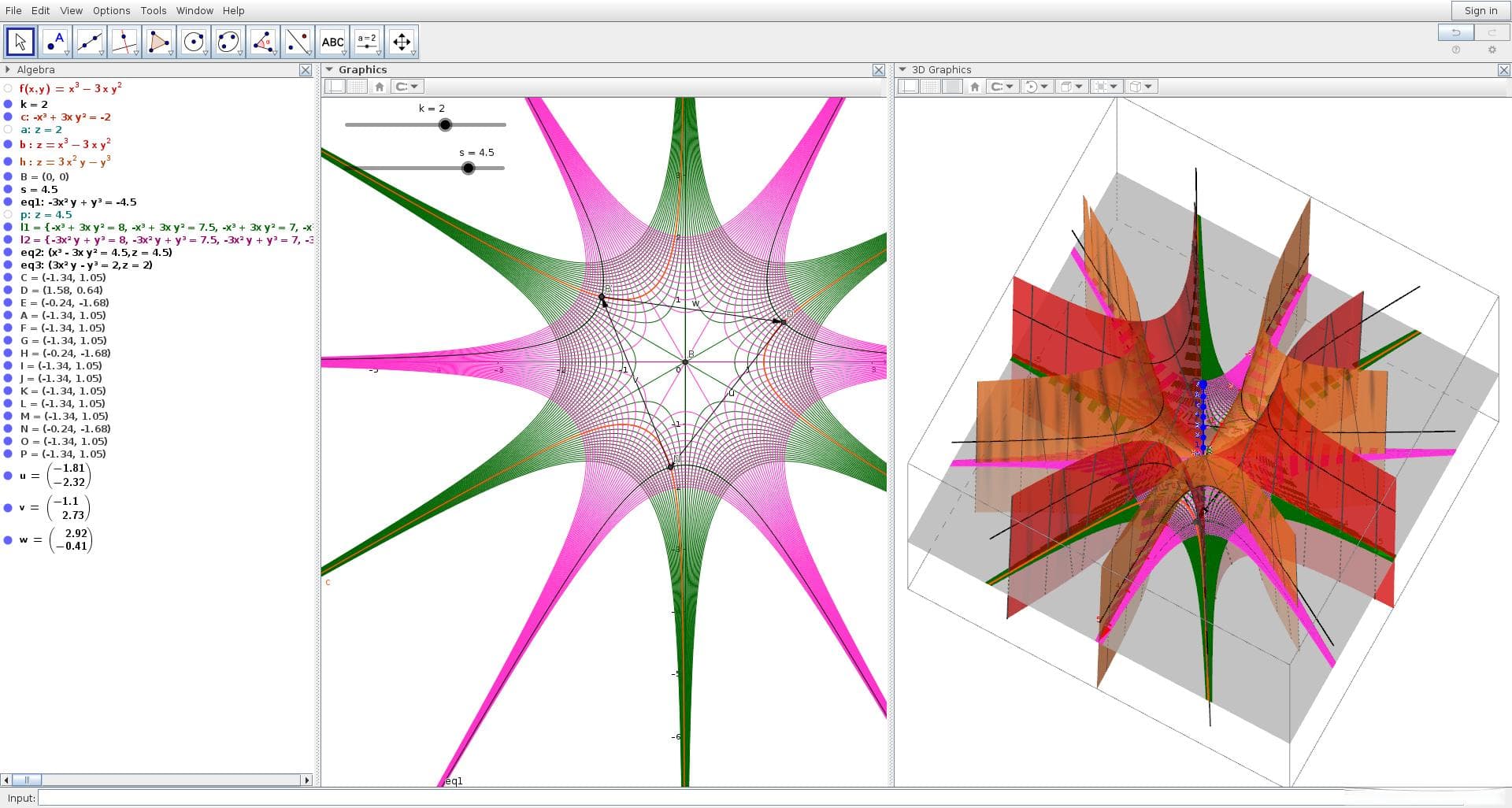Viewport: 1512px width, 808px height.
Task: Toggle visibility of vector u
Action: tap(8, 476)
